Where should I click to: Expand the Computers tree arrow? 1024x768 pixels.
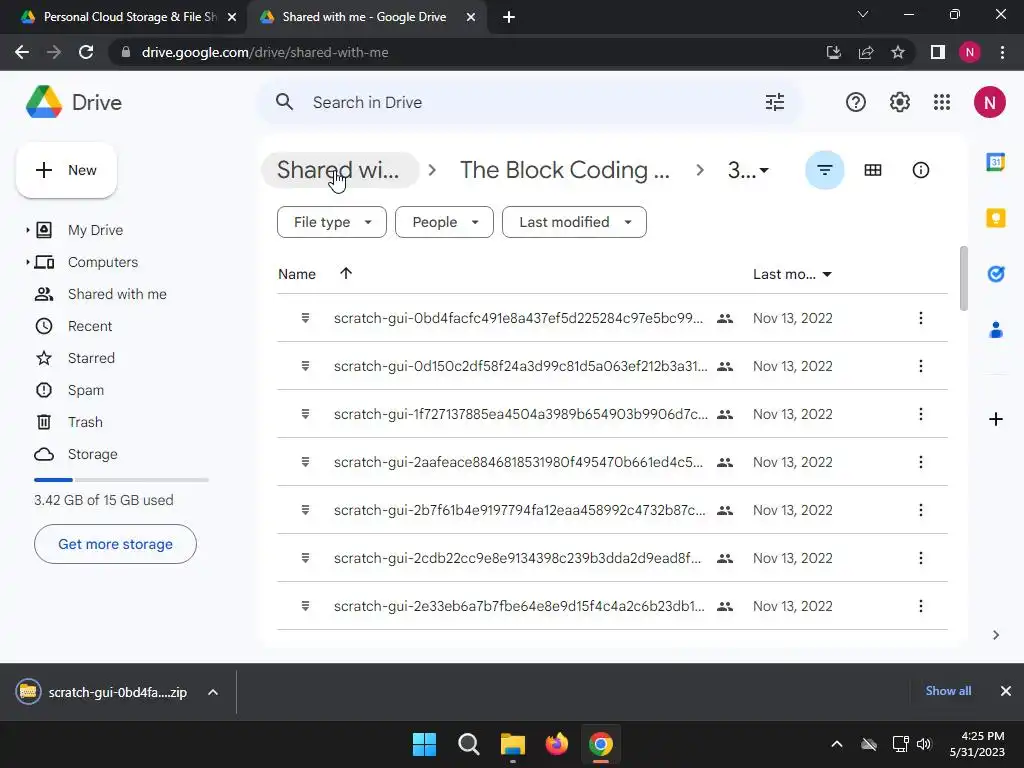coord(27,262)
